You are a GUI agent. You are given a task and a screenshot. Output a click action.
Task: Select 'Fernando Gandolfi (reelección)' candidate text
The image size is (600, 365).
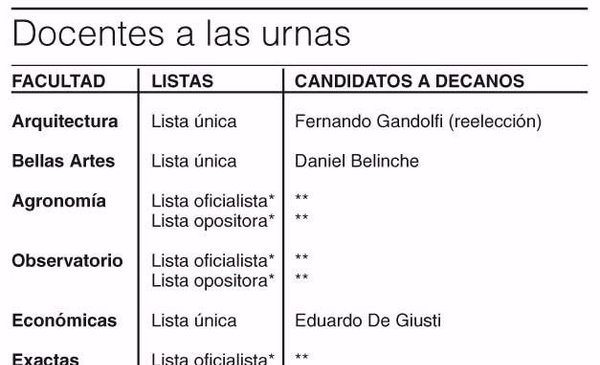pyautogui.click(x=418, y=122)
